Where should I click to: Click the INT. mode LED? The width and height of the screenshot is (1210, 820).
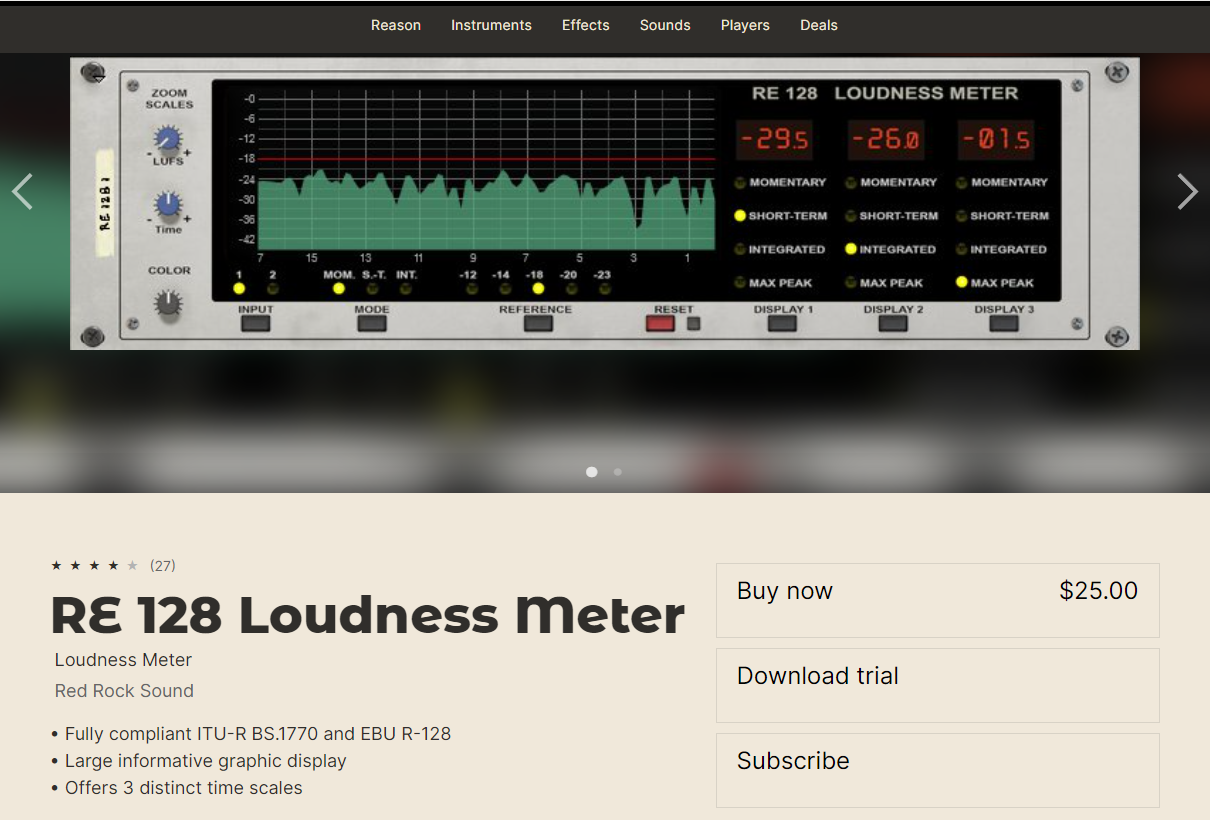[405, 289]
